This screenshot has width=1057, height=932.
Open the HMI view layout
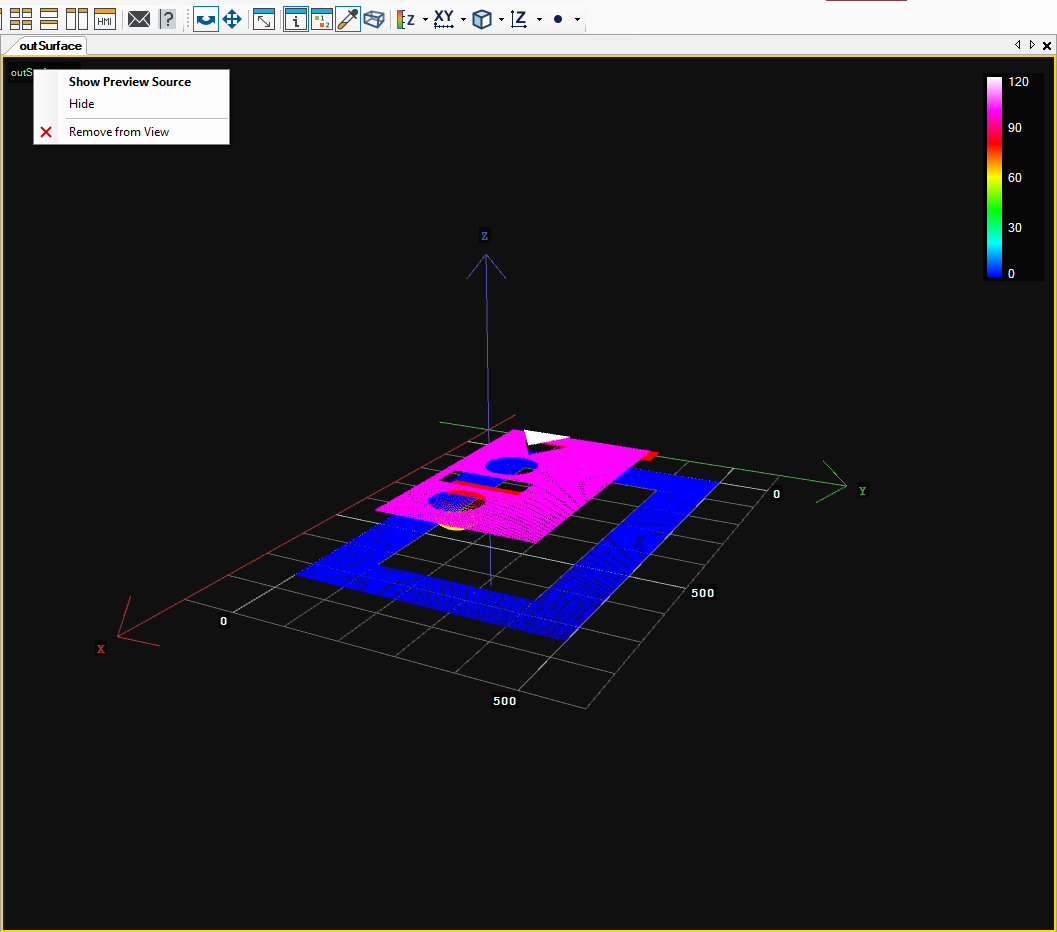(x=105, y=19)
